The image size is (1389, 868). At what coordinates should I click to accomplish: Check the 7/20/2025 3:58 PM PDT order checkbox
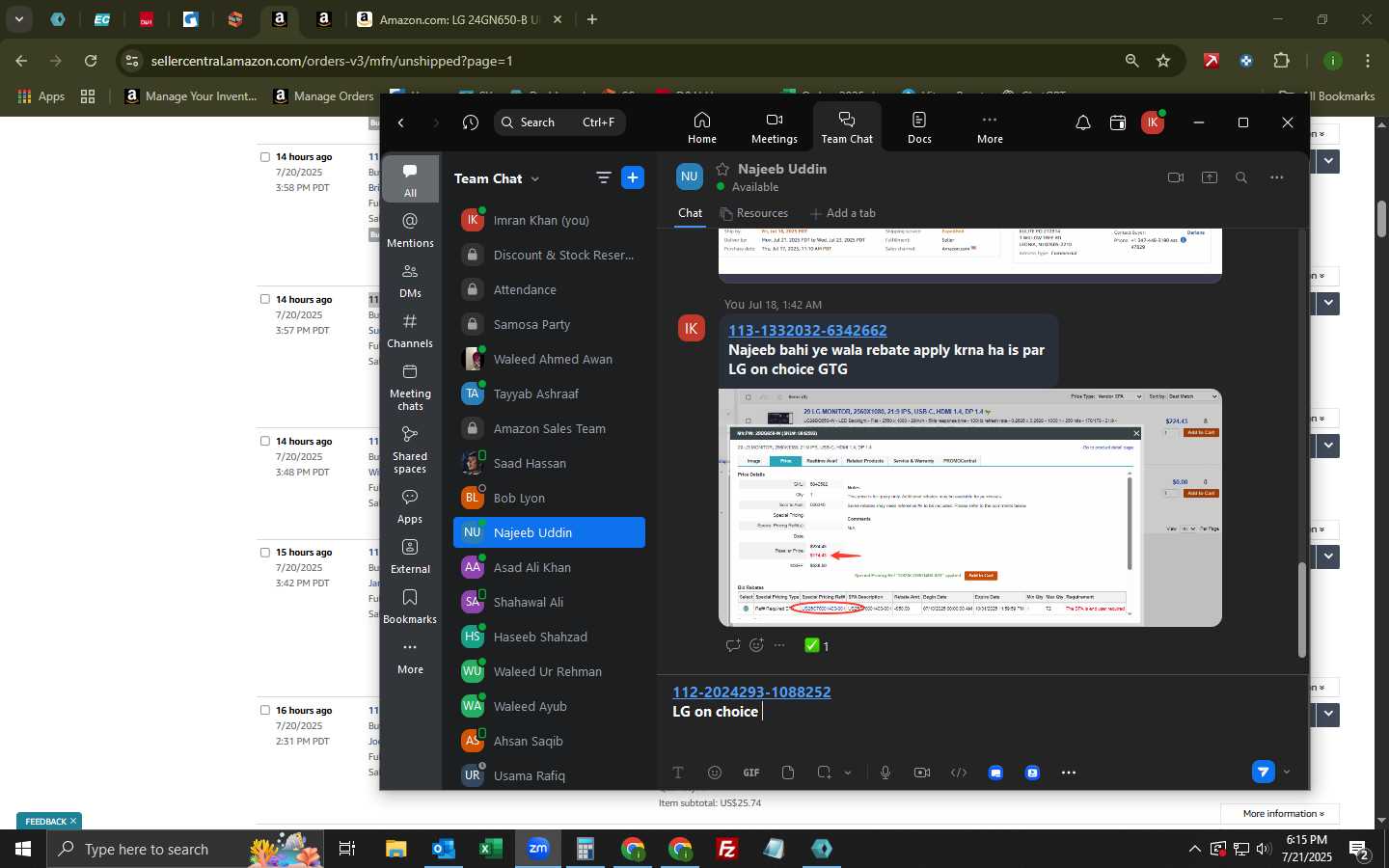tap(265, 156)
